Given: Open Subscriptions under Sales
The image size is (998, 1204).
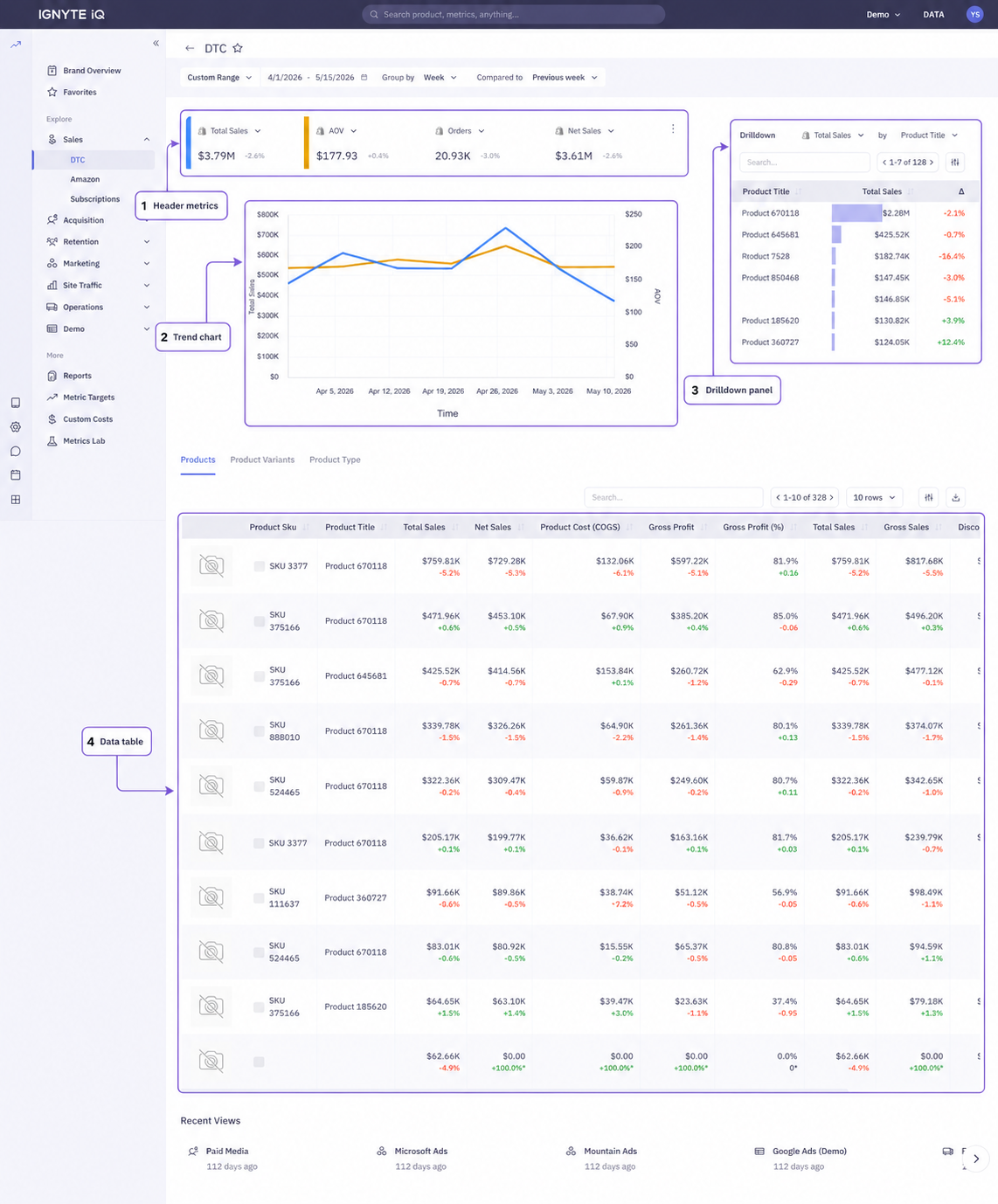Looking at the screenshot, I should [x=95, y=199].
